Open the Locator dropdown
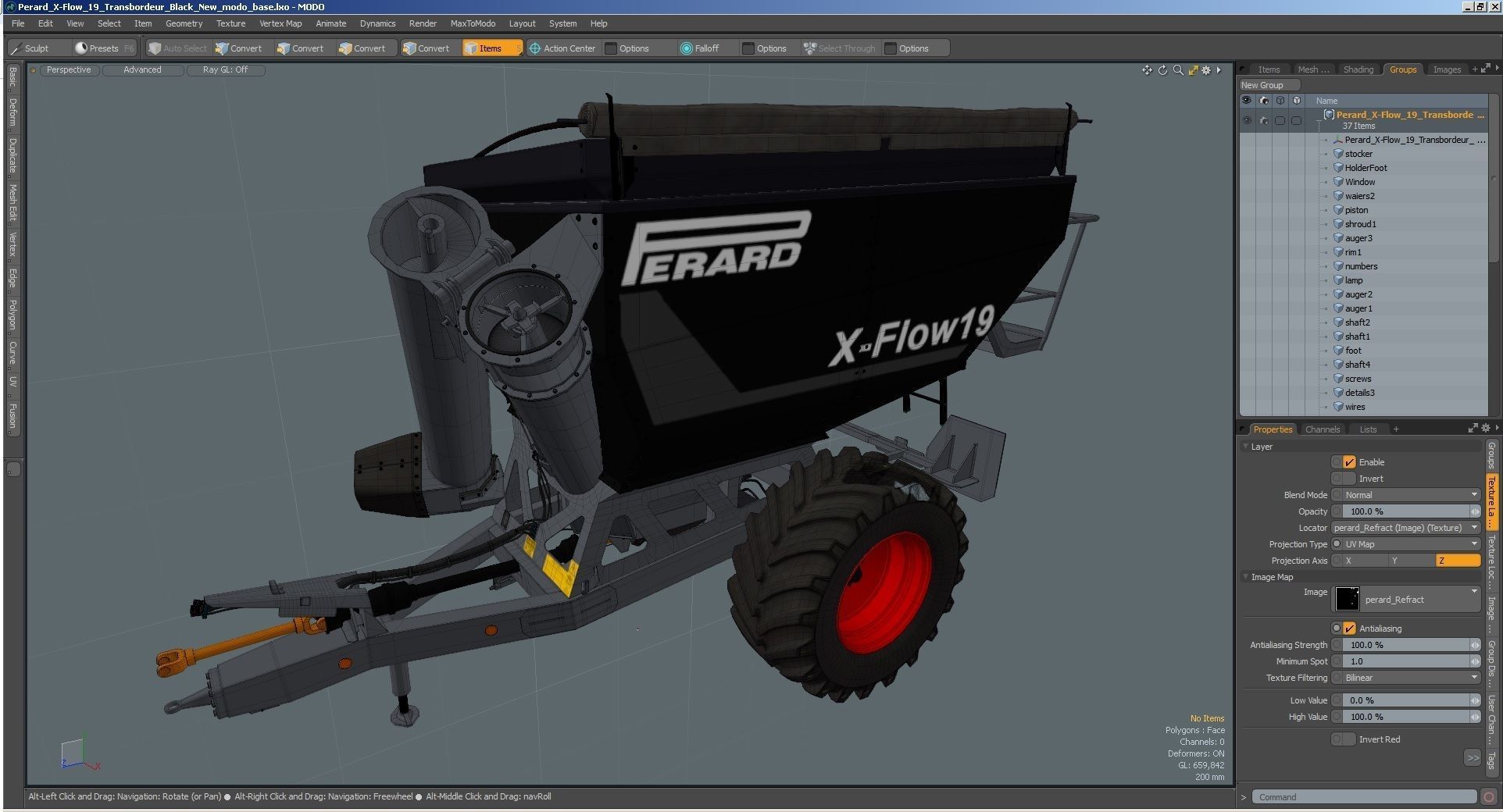 tap(1406, 528)
